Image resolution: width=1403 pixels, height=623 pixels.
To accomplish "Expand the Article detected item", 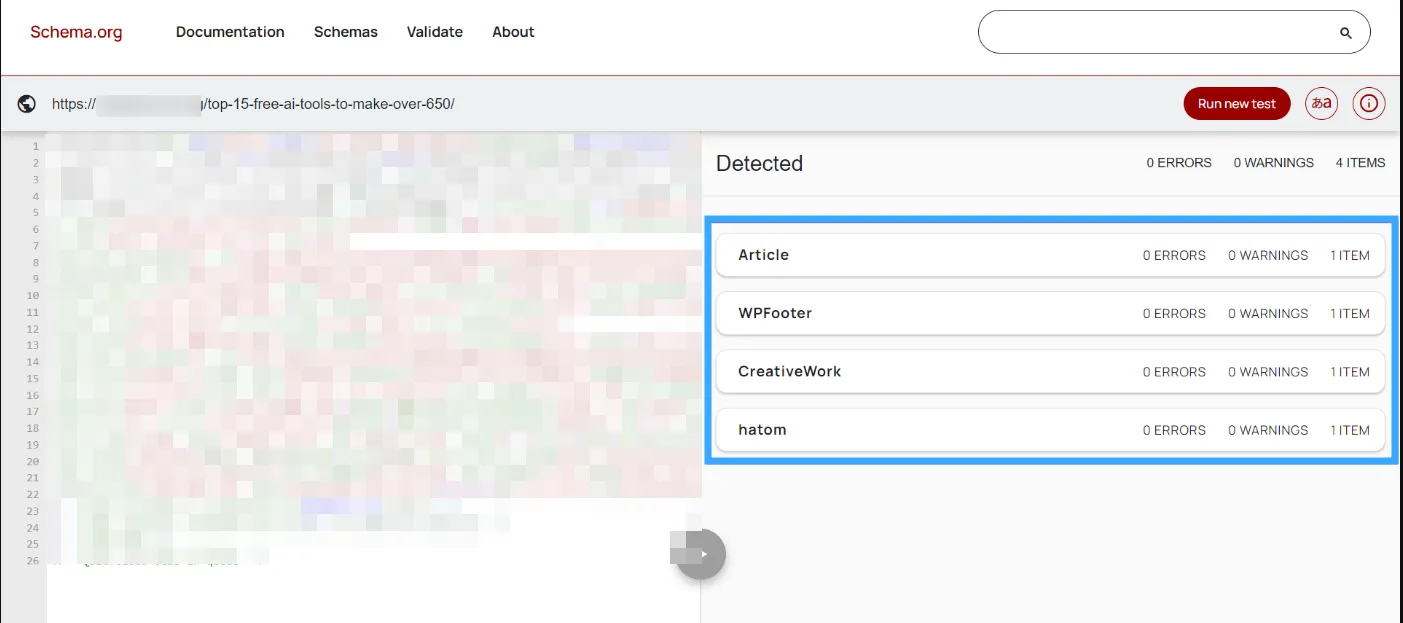I will (x=1051, y=255).
